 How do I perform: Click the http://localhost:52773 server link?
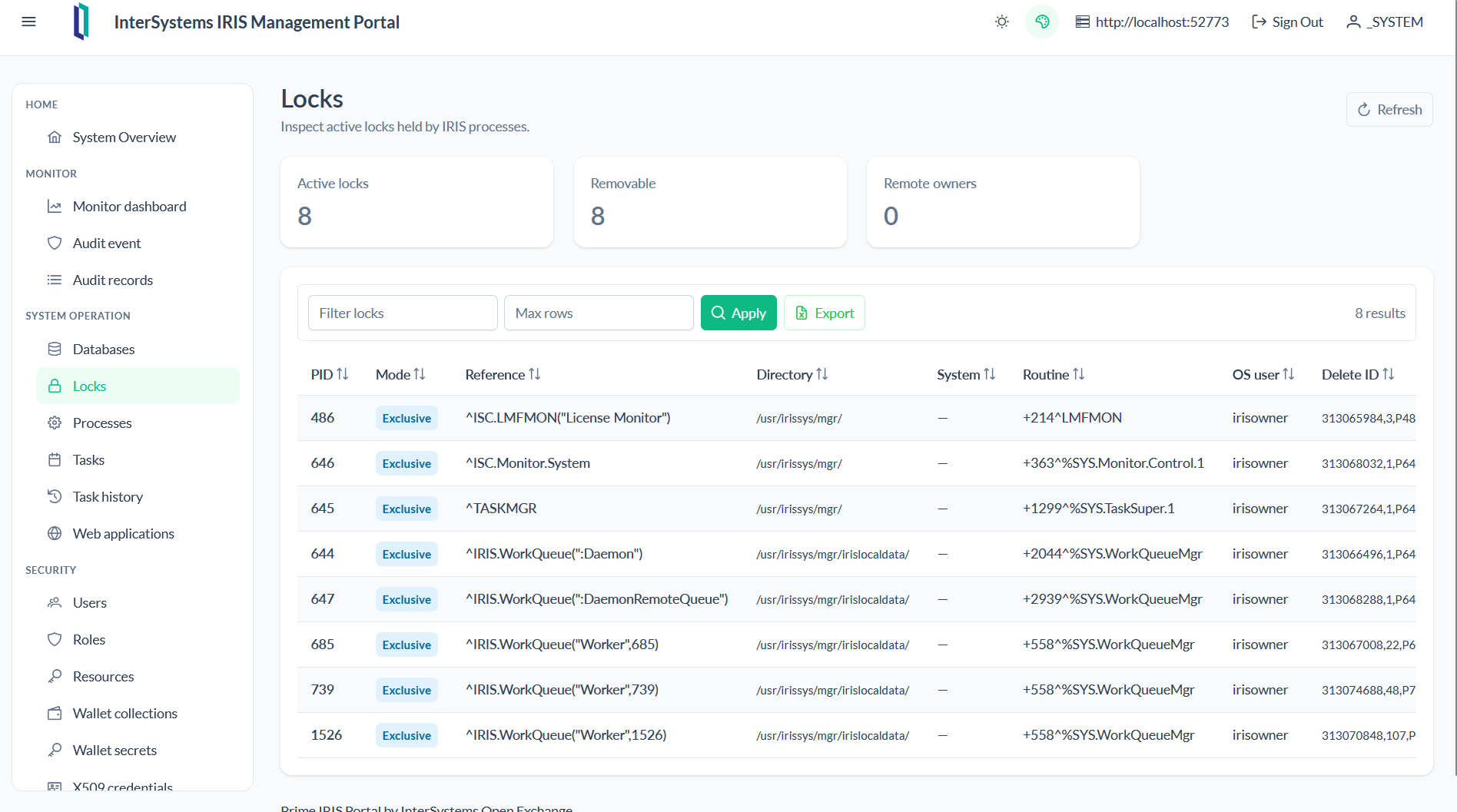(x=1152, y=22)
